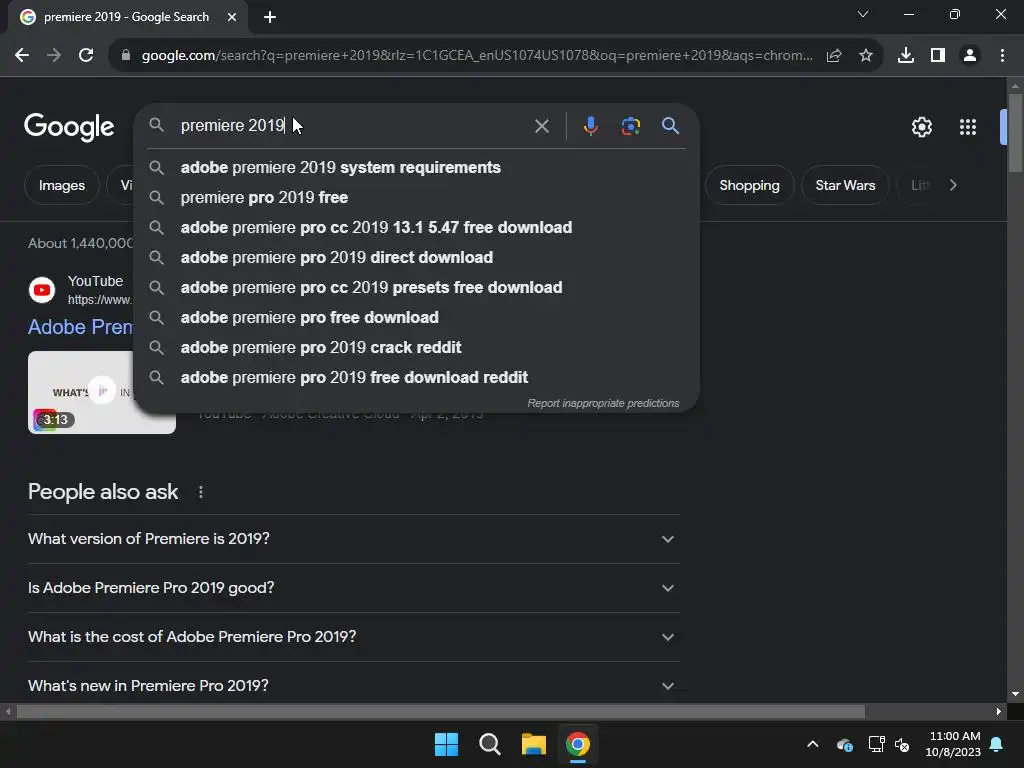Open File Explorer from taskbar

[534, 744]
